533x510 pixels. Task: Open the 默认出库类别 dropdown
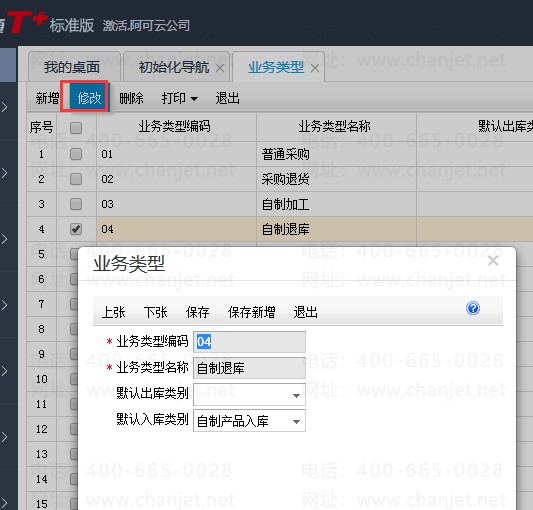pyautogui.click(x=249, y=395)
